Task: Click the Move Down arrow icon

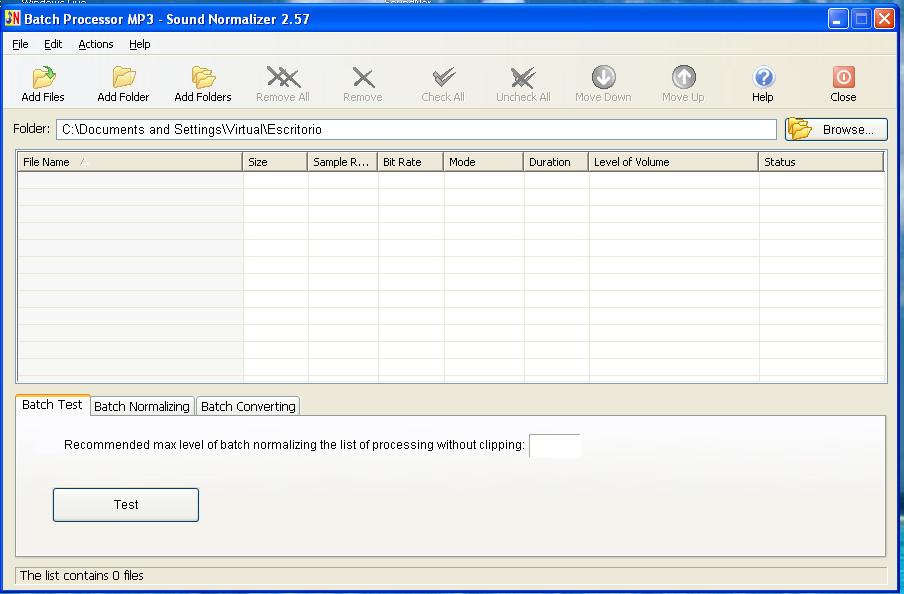Action: click(x=604, y=77)
